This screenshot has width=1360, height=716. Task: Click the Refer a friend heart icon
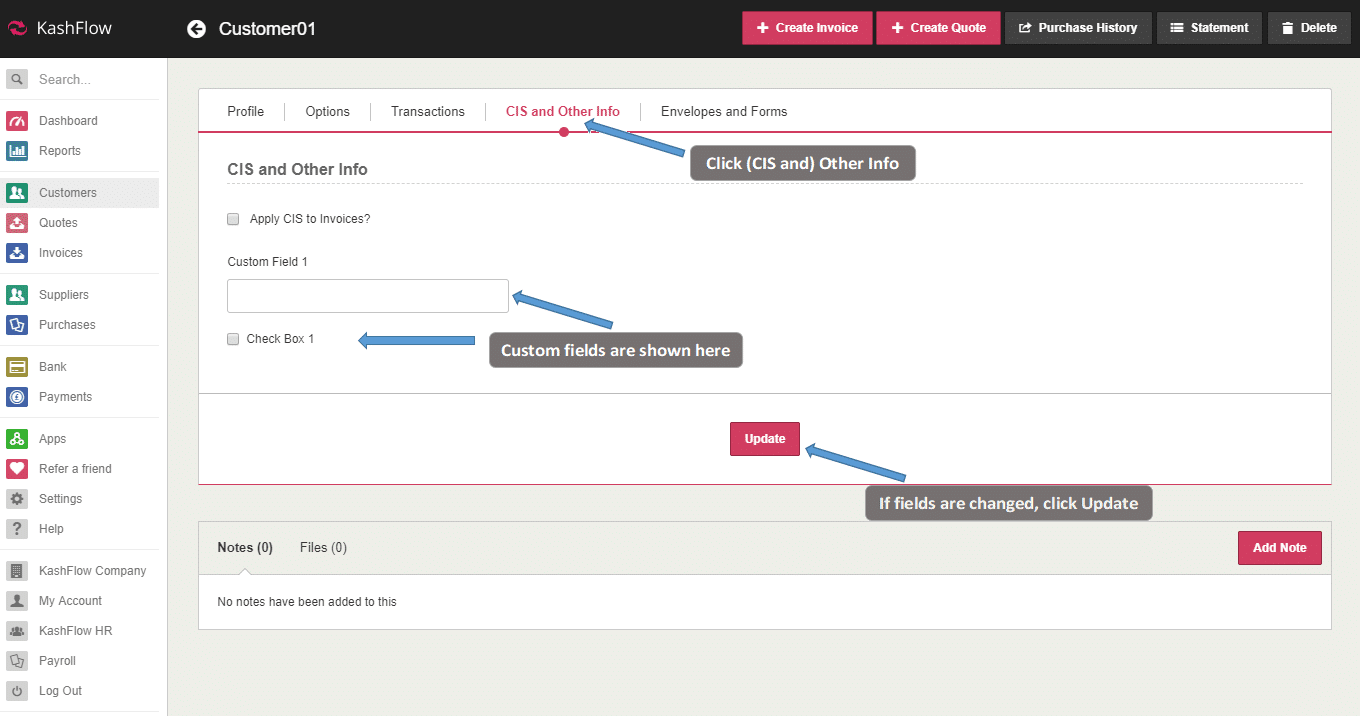(17, 469)
